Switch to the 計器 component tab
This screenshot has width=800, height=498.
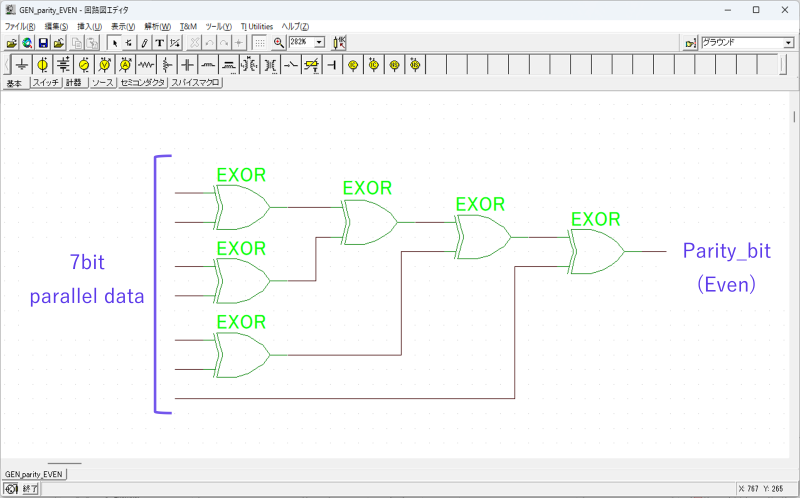pyautogui.click(x=75, y=83)
